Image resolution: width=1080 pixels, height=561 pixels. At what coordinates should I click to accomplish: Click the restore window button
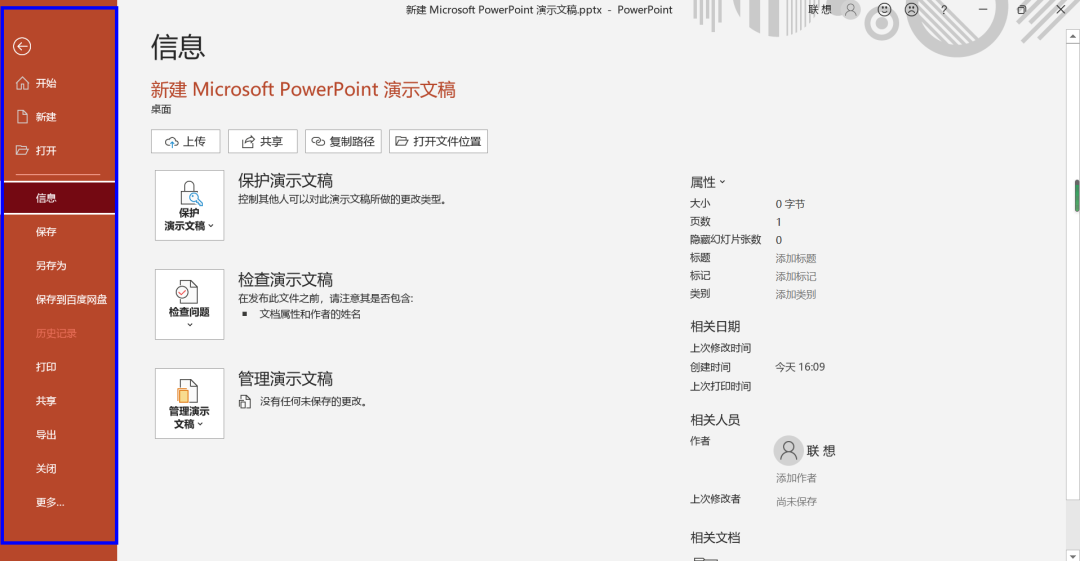[1021, 10]
